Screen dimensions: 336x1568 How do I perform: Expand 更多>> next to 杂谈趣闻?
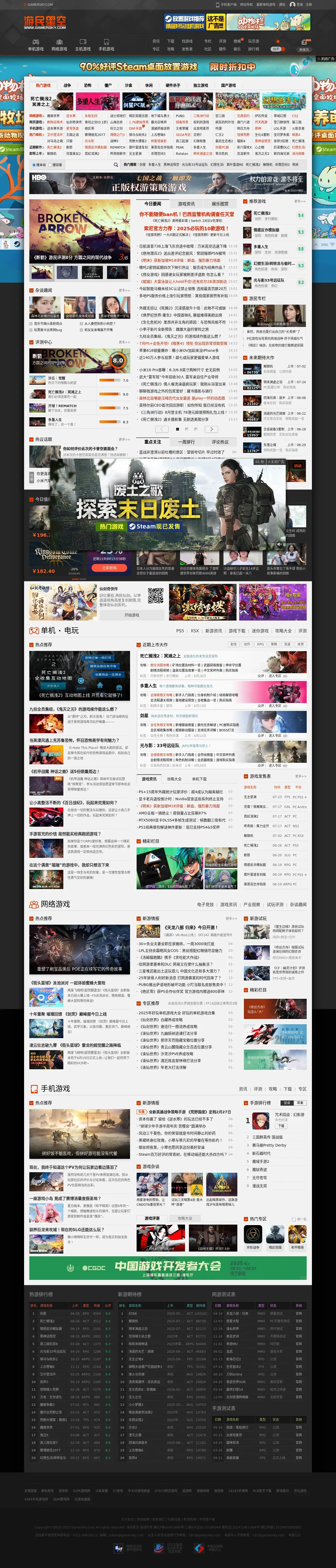coord(124,290)
